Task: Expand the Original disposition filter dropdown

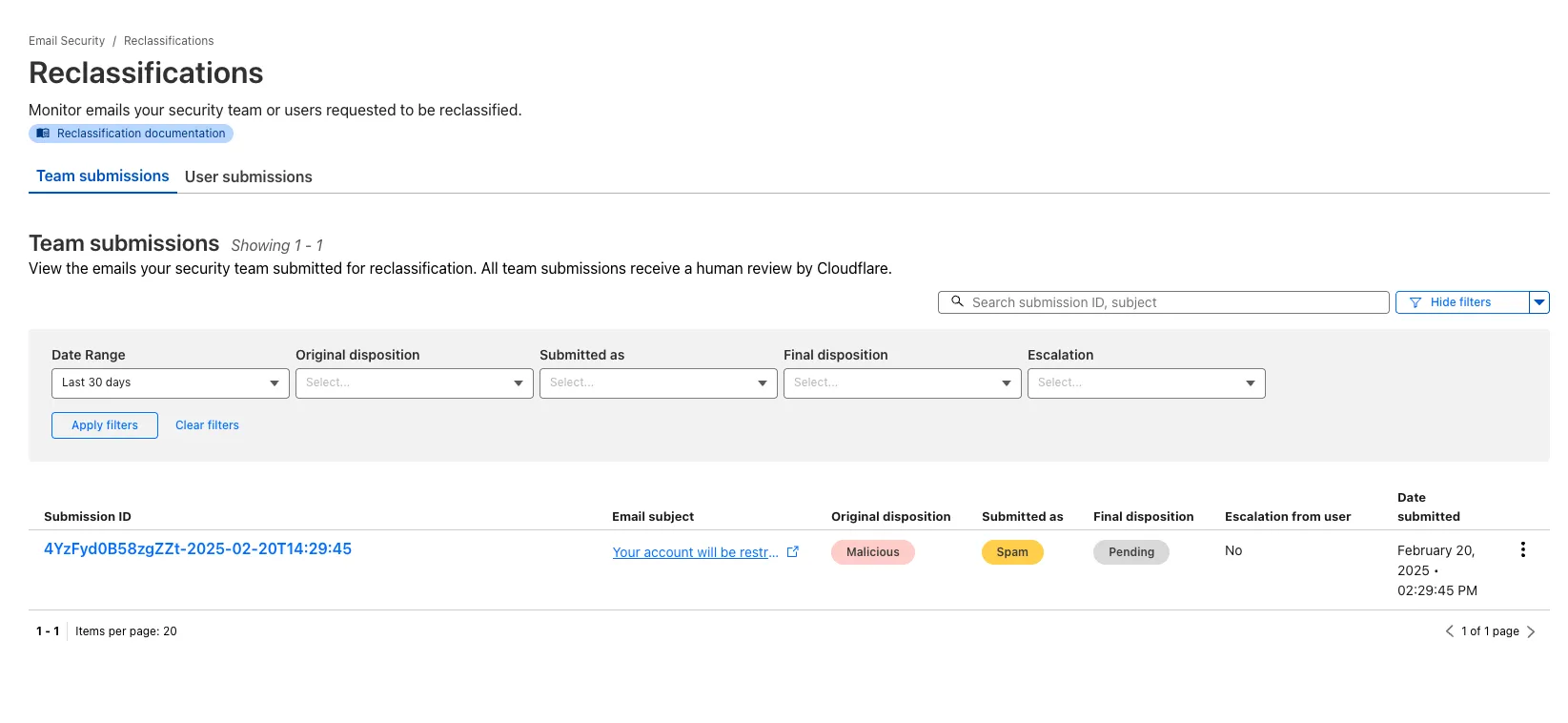Action: 414,382
